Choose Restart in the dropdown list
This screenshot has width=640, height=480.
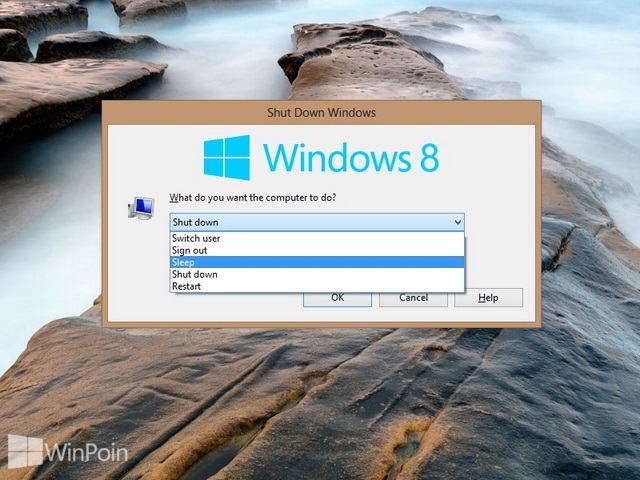[x=317, y=286]
